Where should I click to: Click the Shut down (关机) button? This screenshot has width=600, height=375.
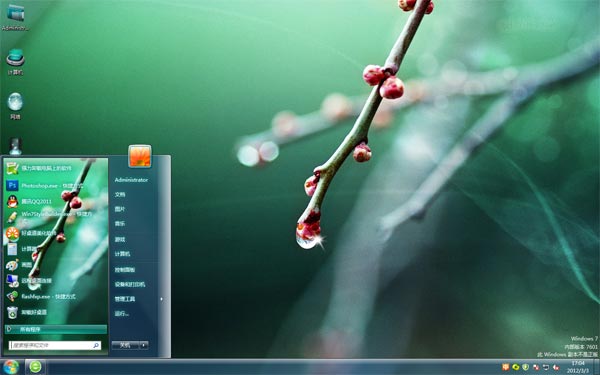tap(125, 345)
